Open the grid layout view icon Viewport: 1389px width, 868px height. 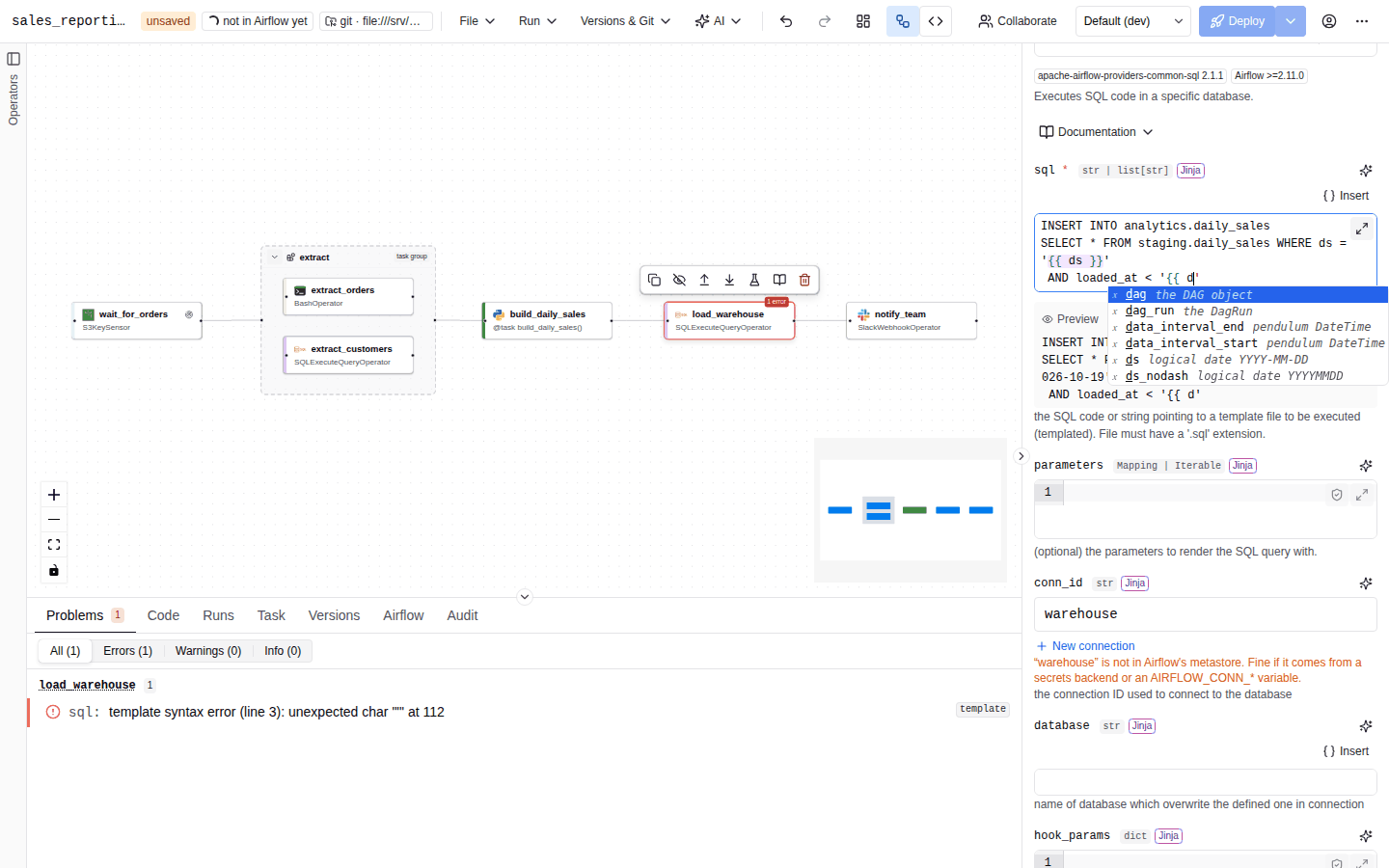pos(863,21)
